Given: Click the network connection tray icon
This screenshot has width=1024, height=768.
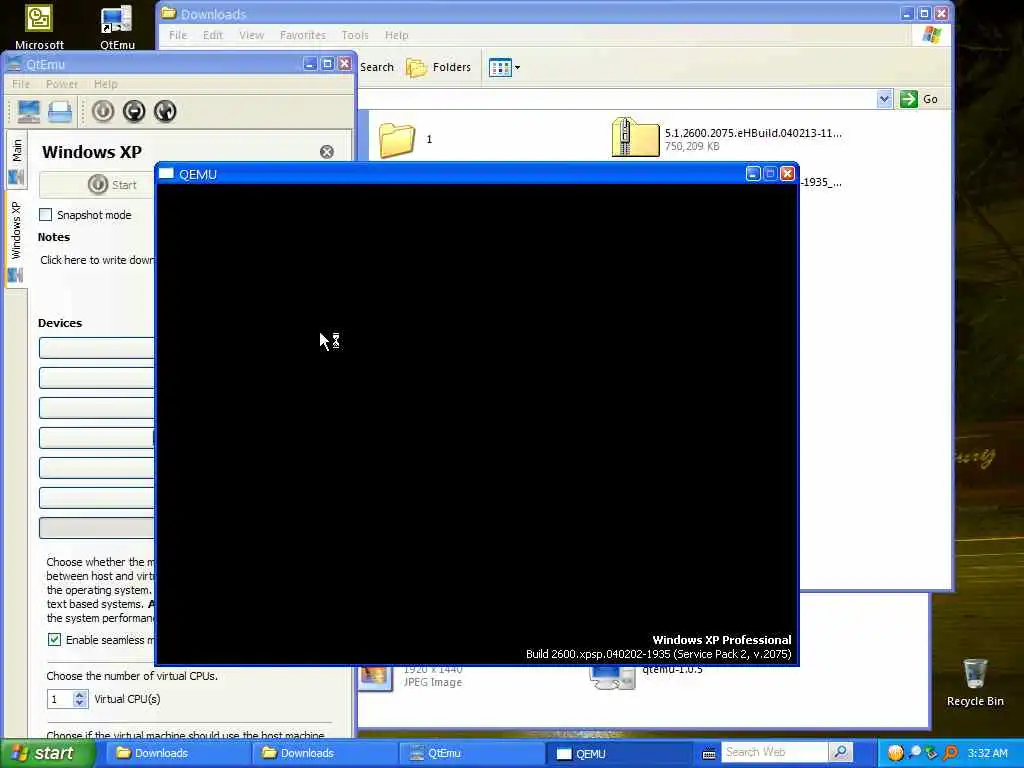Looking at the screenshot, I should point(931,753).
